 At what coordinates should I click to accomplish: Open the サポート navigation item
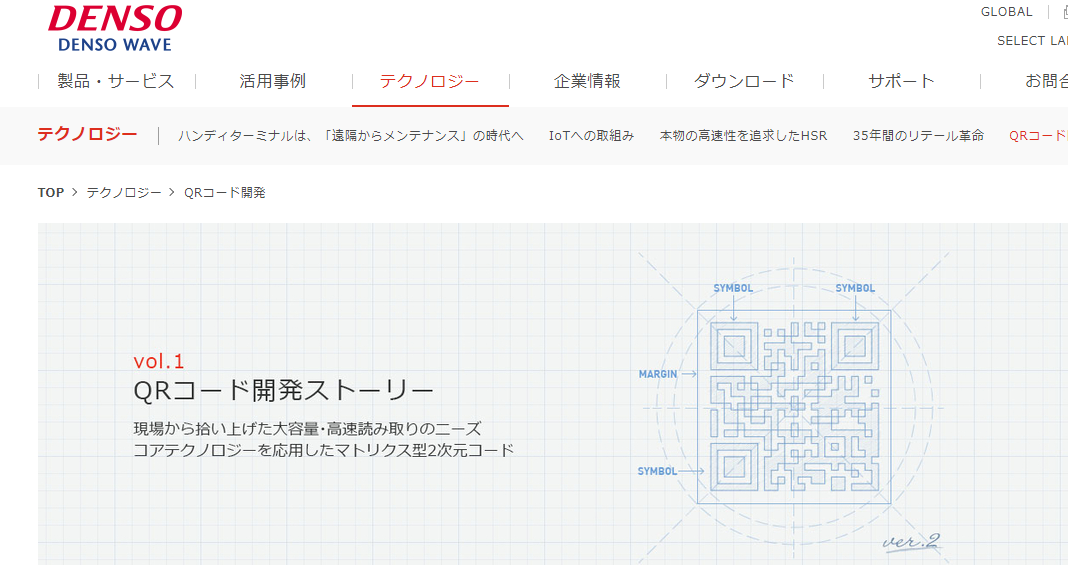(901, 82)
